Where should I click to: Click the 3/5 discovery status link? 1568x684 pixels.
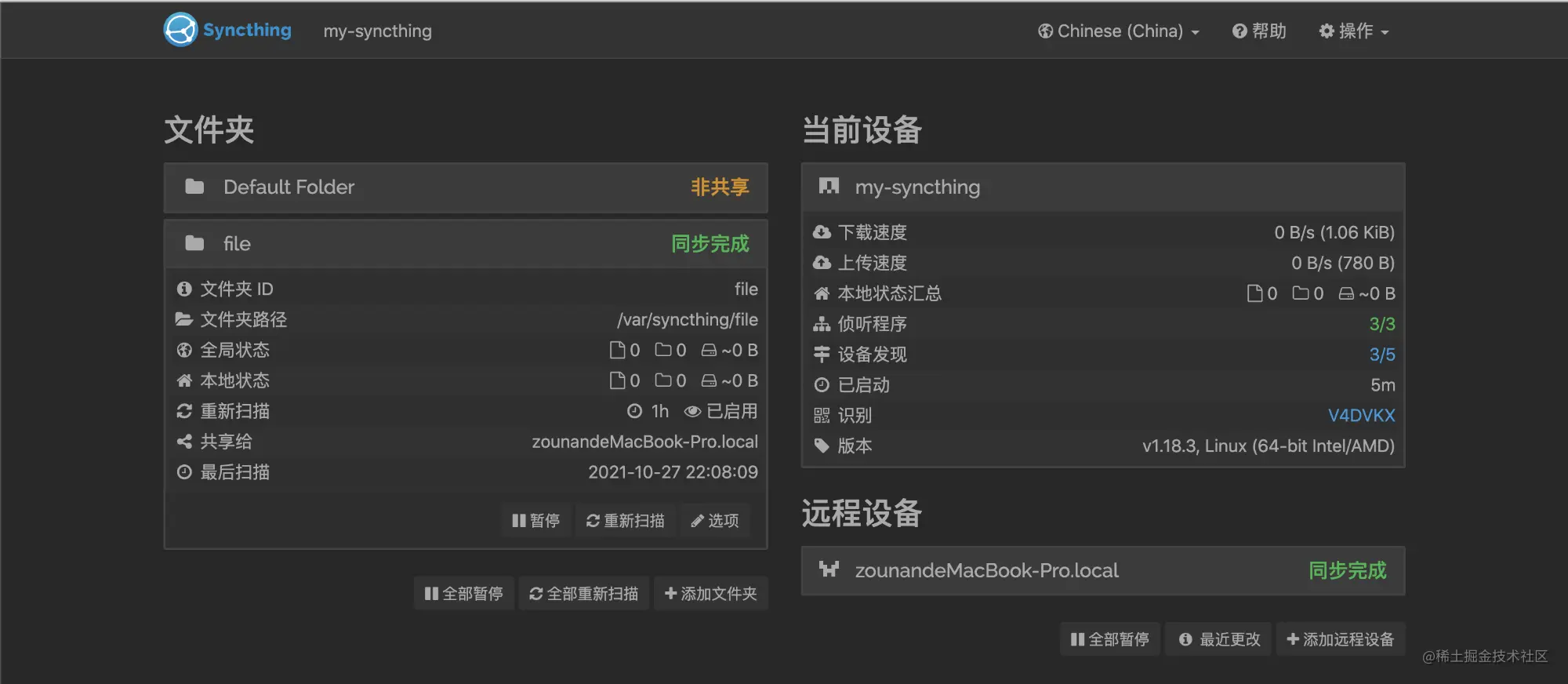pos(1382,355)
